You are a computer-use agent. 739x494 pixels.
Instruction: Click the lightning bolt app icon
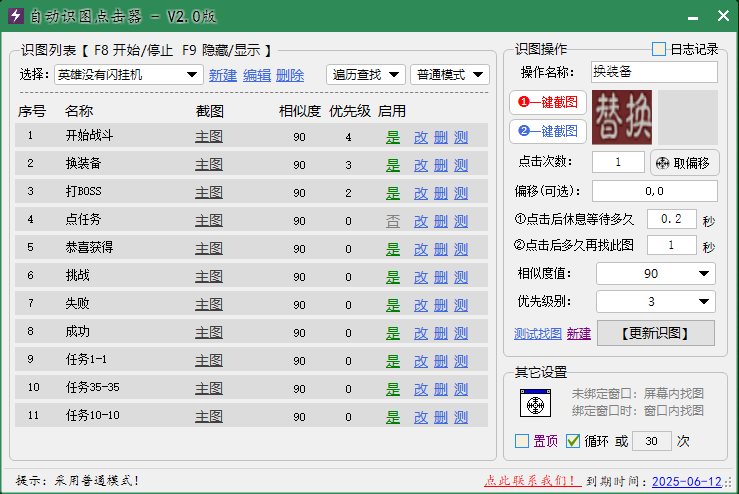click(15, 16)
